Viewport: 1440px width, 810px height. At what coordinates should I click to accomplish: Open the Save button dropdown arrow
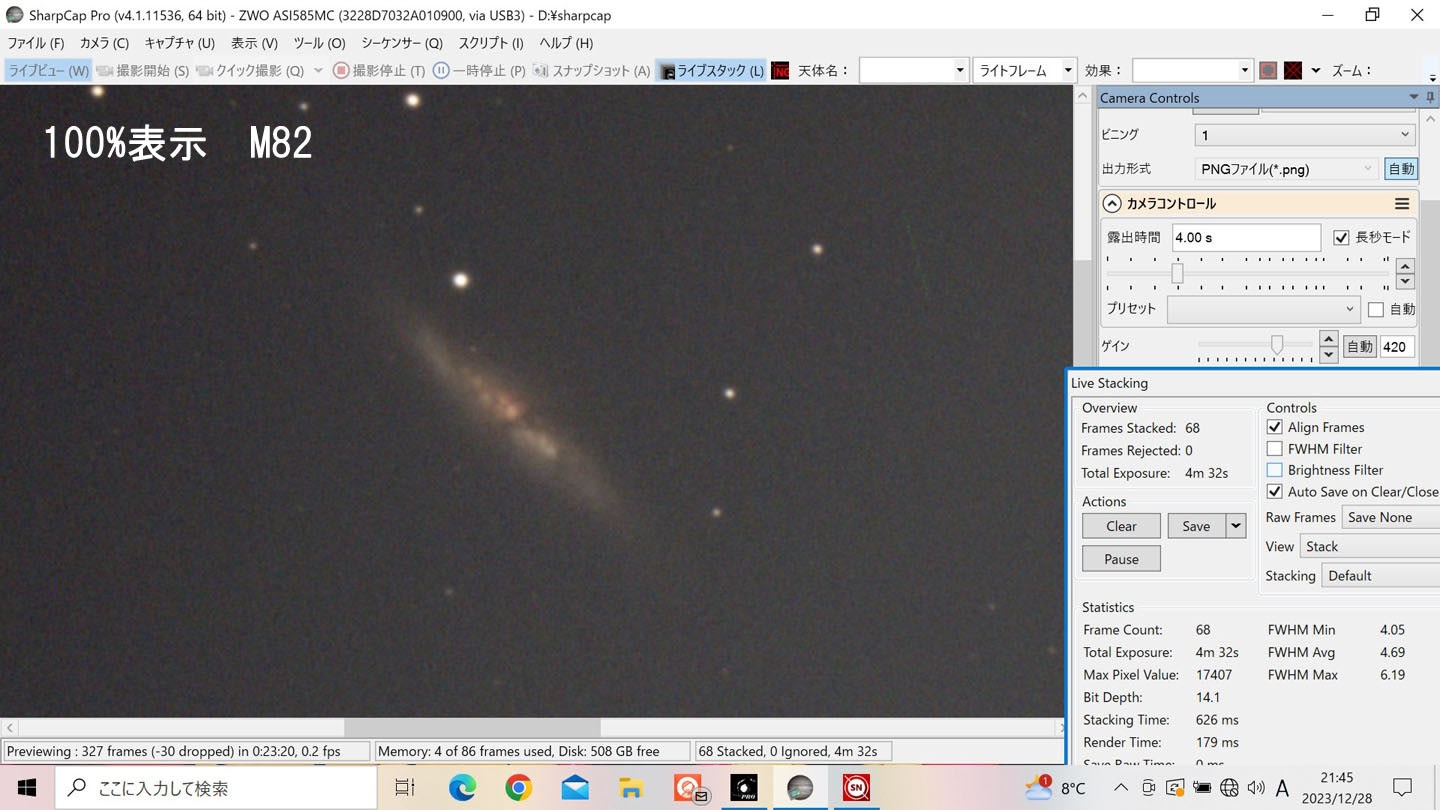1236,526
